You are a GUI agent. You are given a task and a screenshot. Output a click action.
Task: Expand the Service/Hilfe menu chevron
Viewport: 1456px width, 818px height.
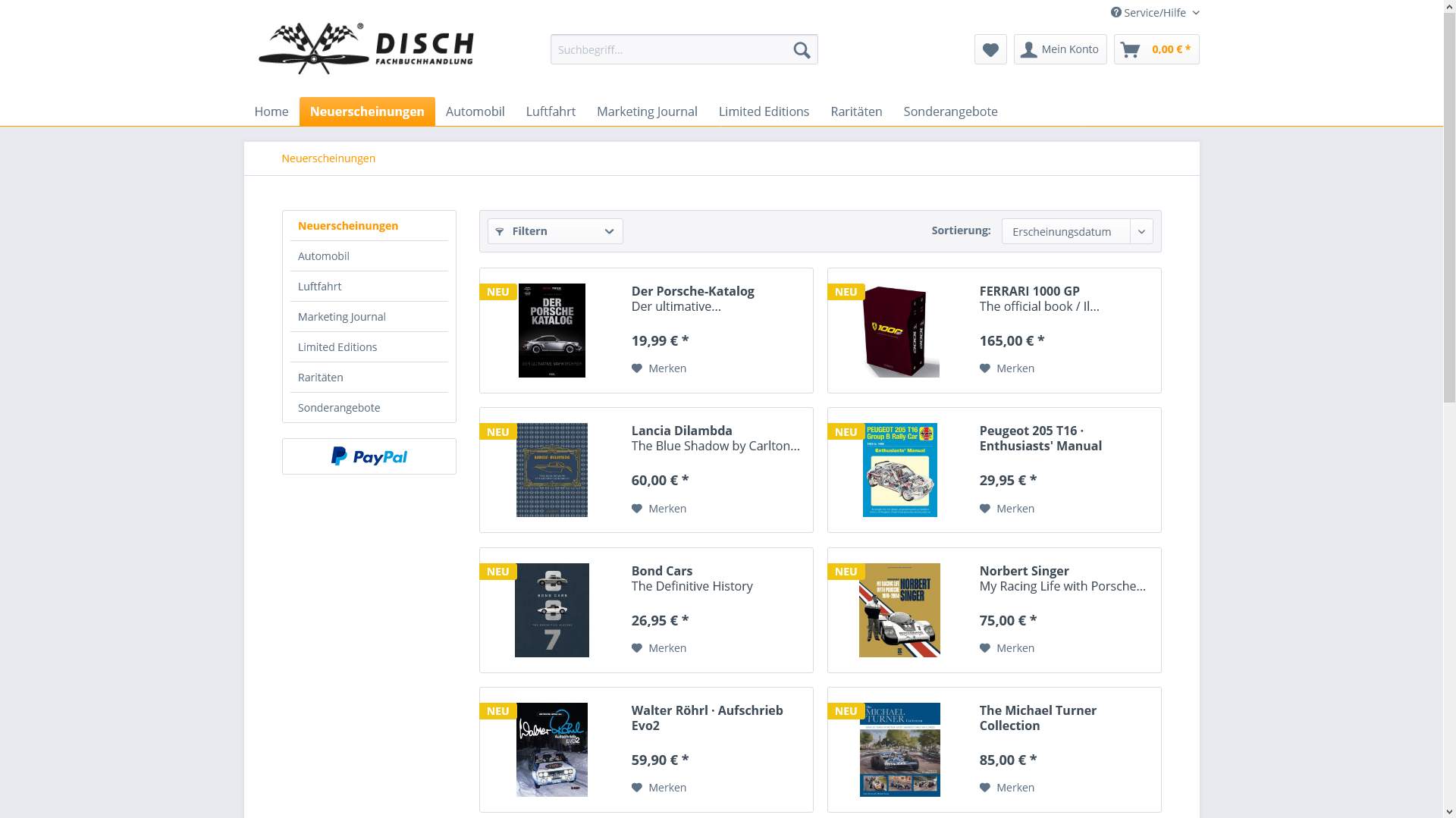point(1196,13)
